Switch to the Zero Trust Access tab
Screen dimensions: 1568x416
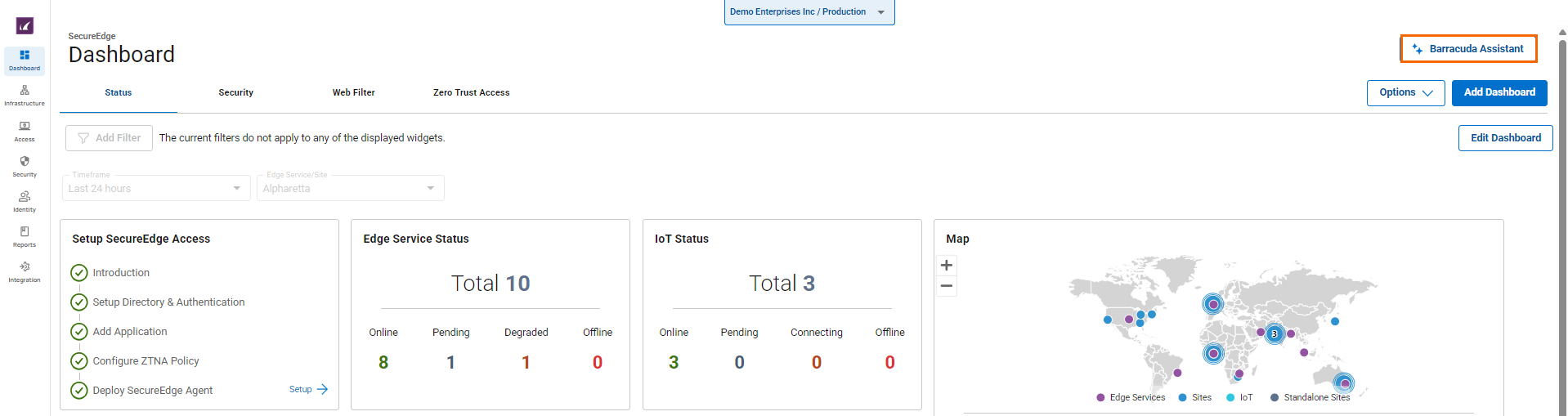point(471,93)
